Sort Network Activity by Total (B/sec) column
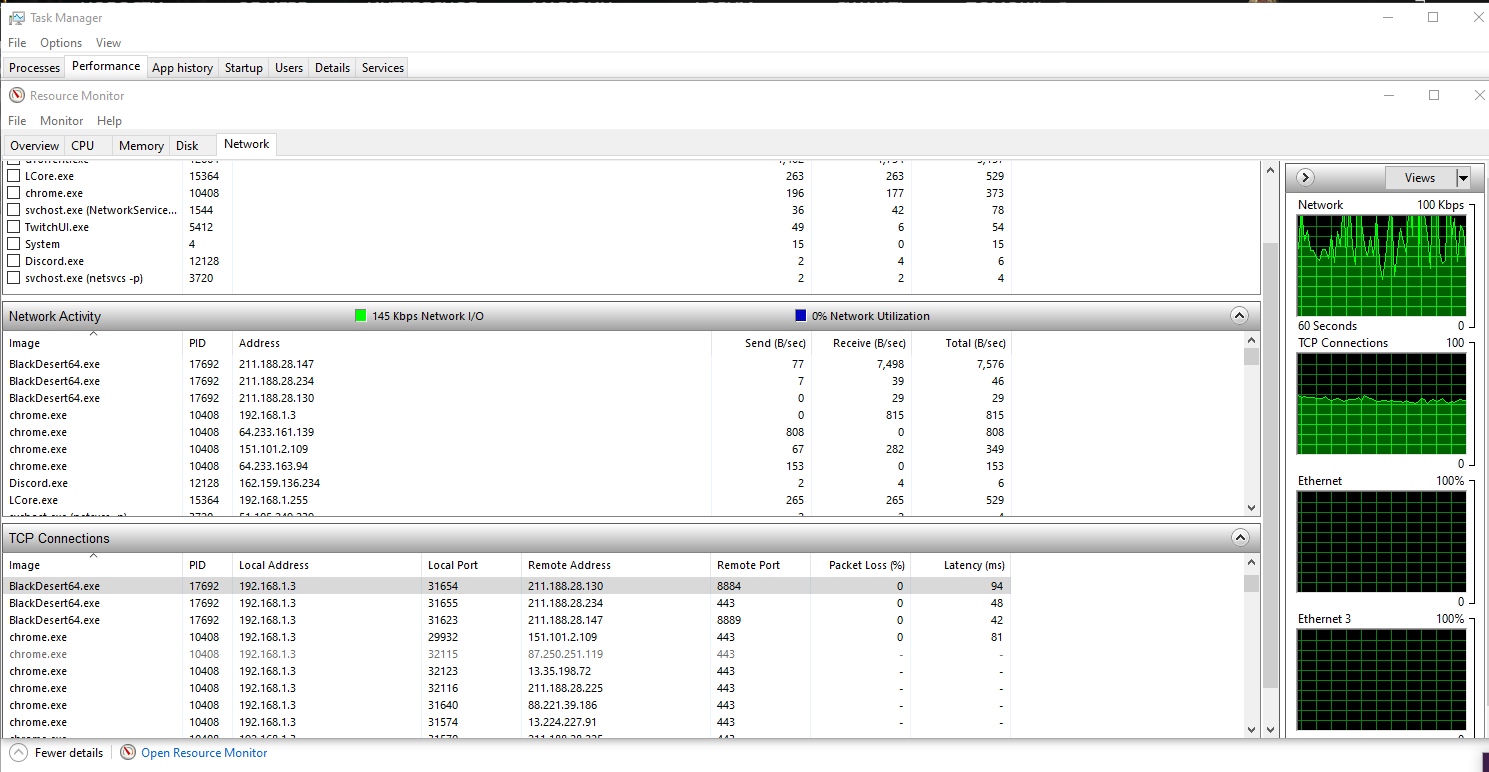1489x772 pixels. [961, 343]
